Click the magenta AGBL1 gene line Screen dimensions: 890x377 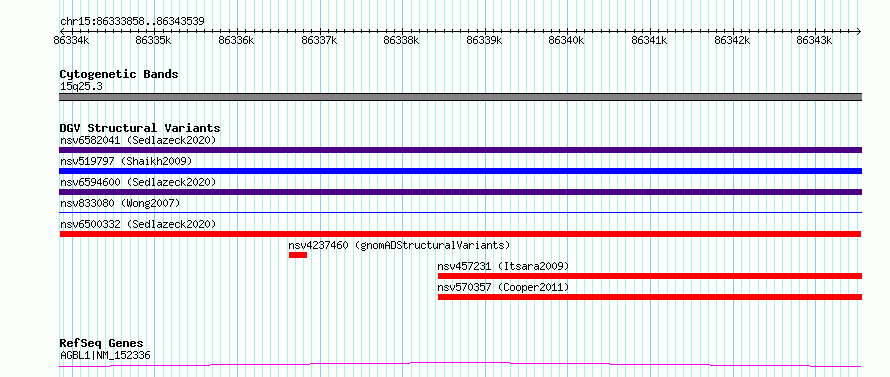tap(460, 365)
